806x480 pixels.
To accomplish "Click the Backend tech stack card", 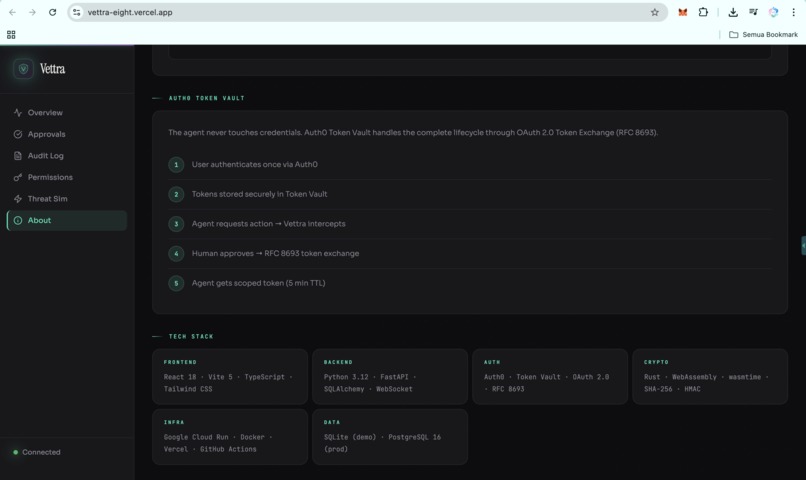I will point(390,377).
